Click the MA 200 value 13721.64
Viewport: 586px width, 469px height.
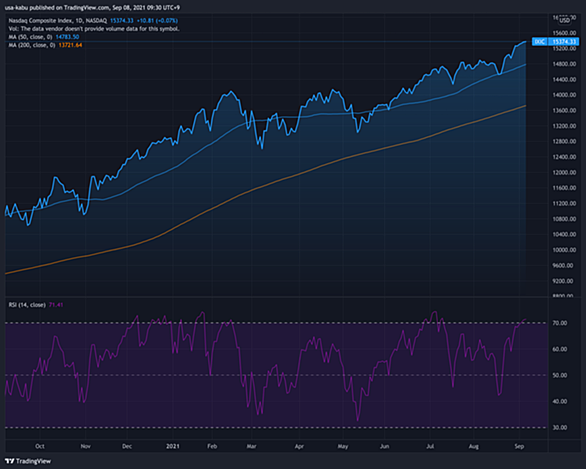click(70, 45)
